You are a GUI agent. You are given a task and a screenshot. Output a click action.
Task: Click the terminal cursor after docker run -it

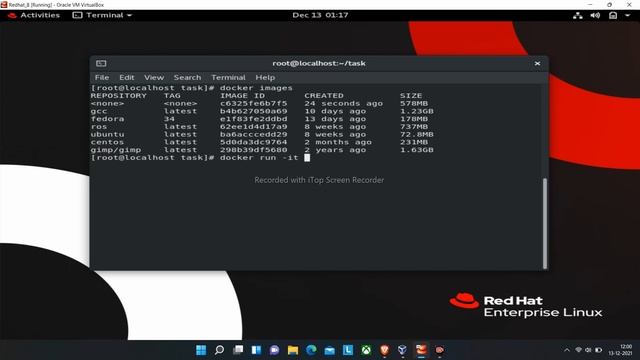point(307,158)
